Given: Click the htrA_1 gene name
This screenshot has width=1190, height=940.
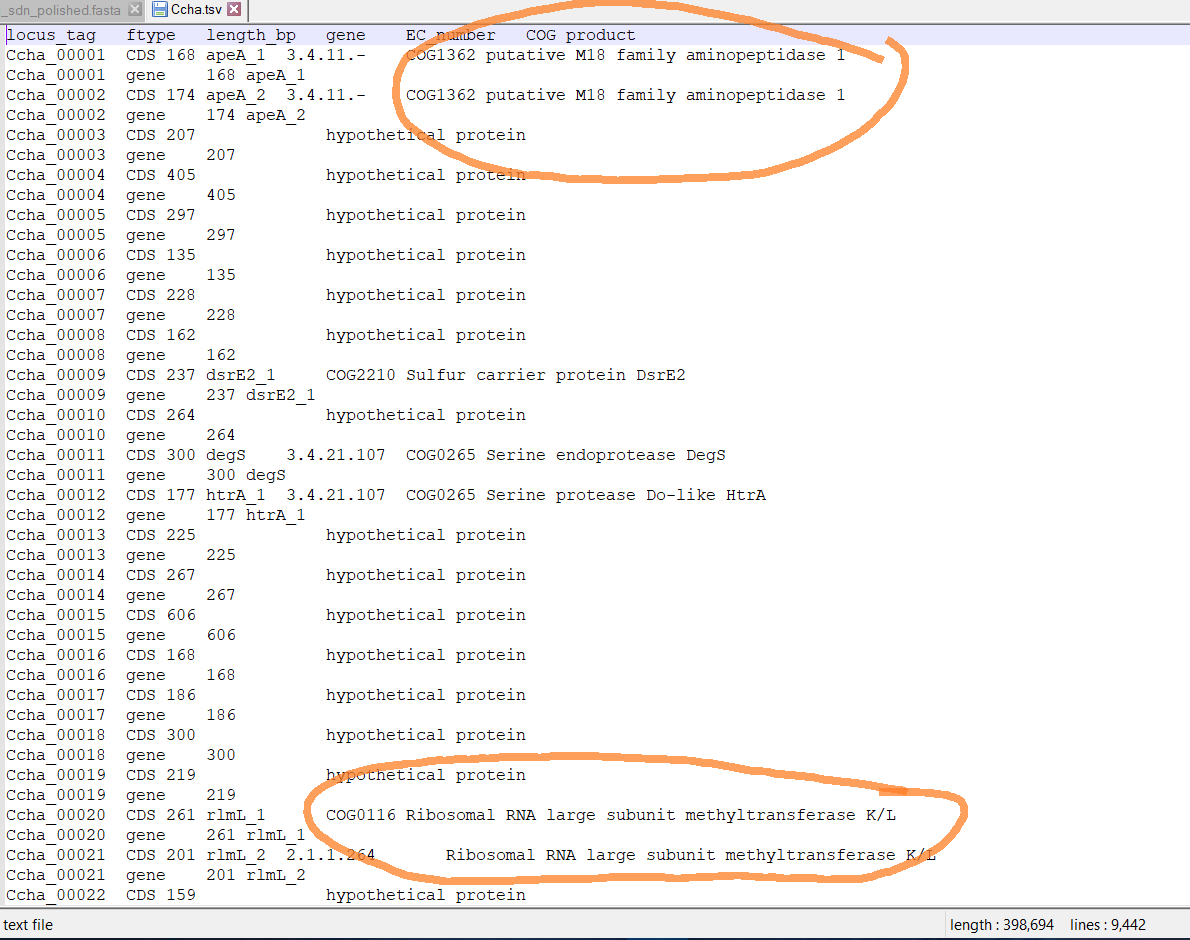Looking at the screenshot, I should pos(235,494).
